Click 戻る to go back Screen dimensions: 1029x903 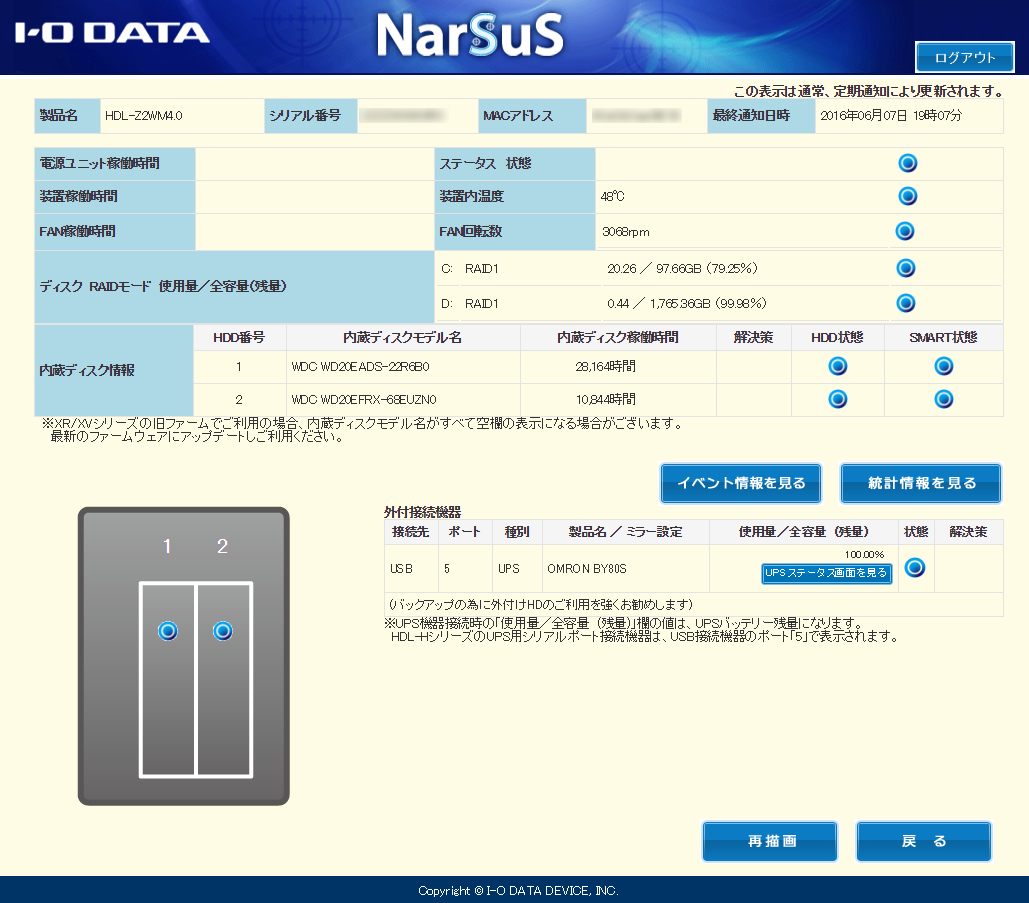pos(923,841)
